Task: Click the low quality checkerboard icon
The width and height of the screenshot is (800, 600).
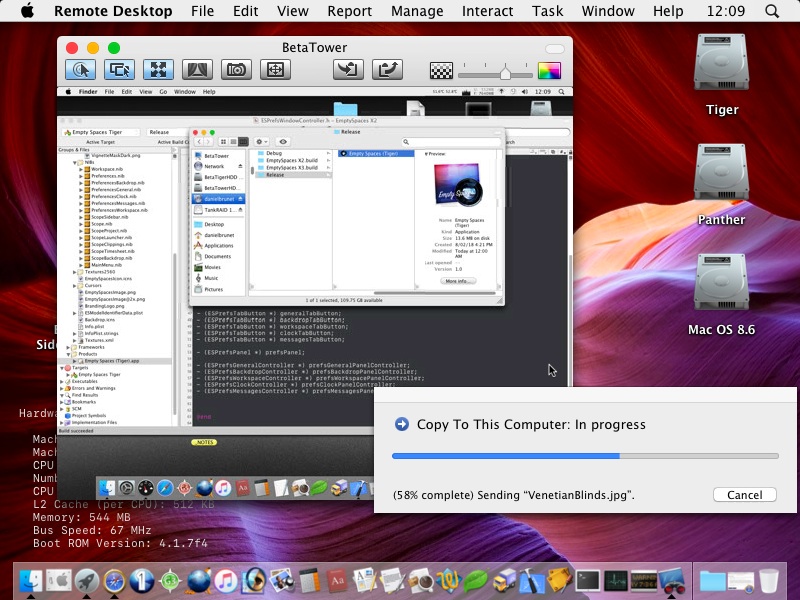Action: point(441,70)
